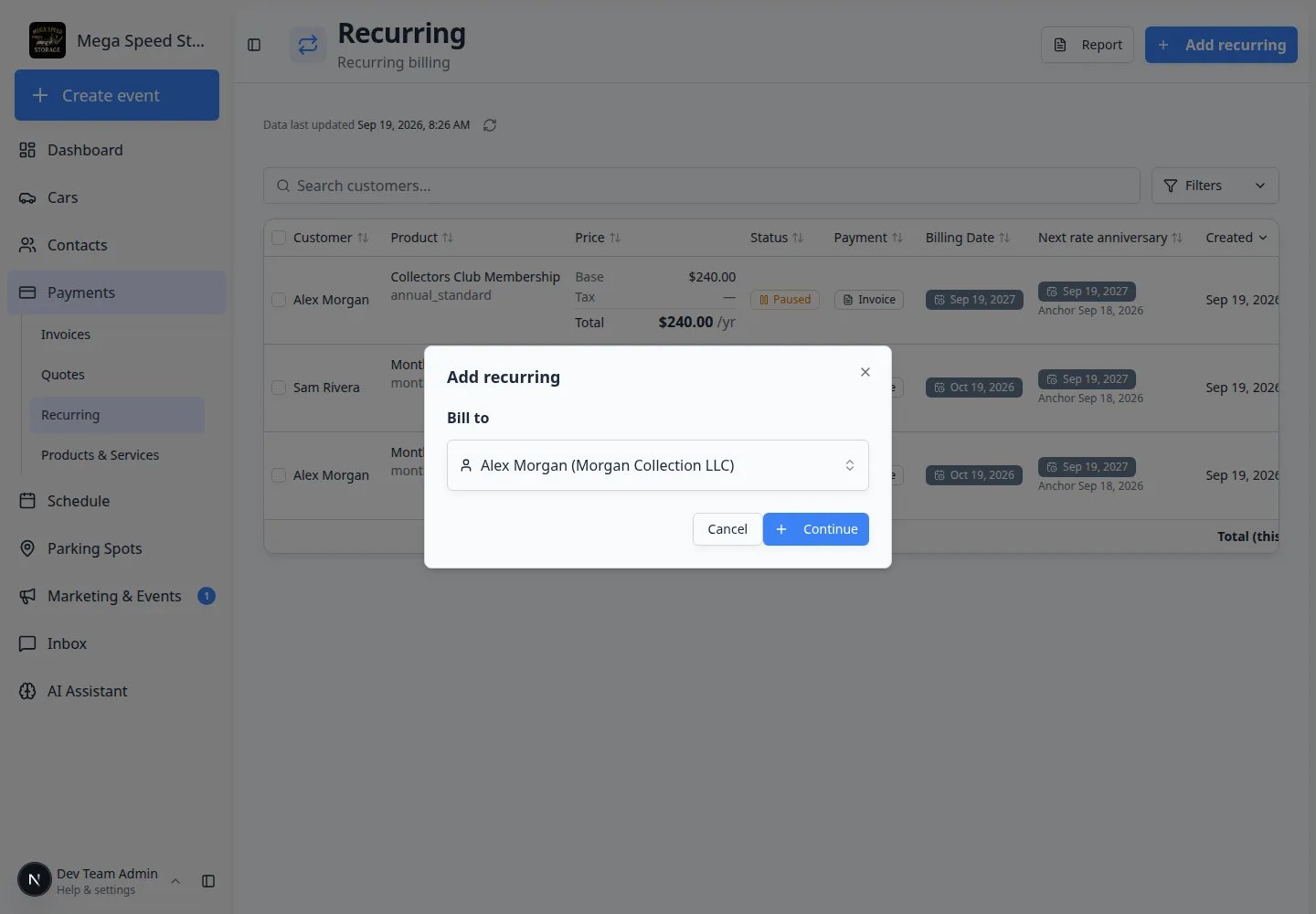Image resolution: width=1316 pixels, height=914 pixels.
Task: Click the Payments sidebar item
Action: [x=117, y=292]
